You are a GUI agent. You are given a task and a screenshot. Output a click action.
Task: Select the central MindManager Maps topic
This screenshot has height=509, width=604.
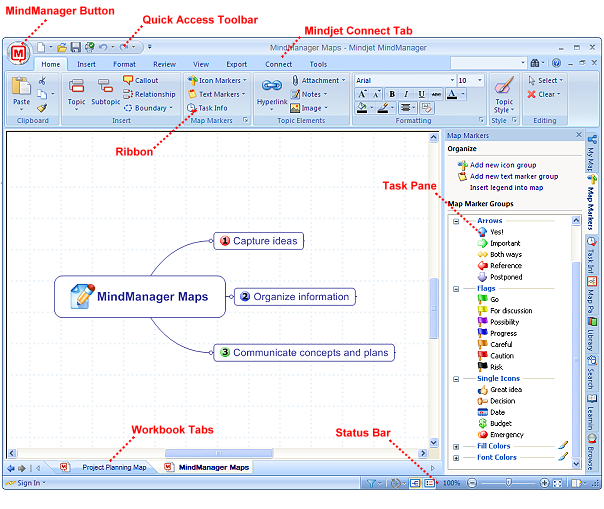pyautogui.click(x=140, y=297)
